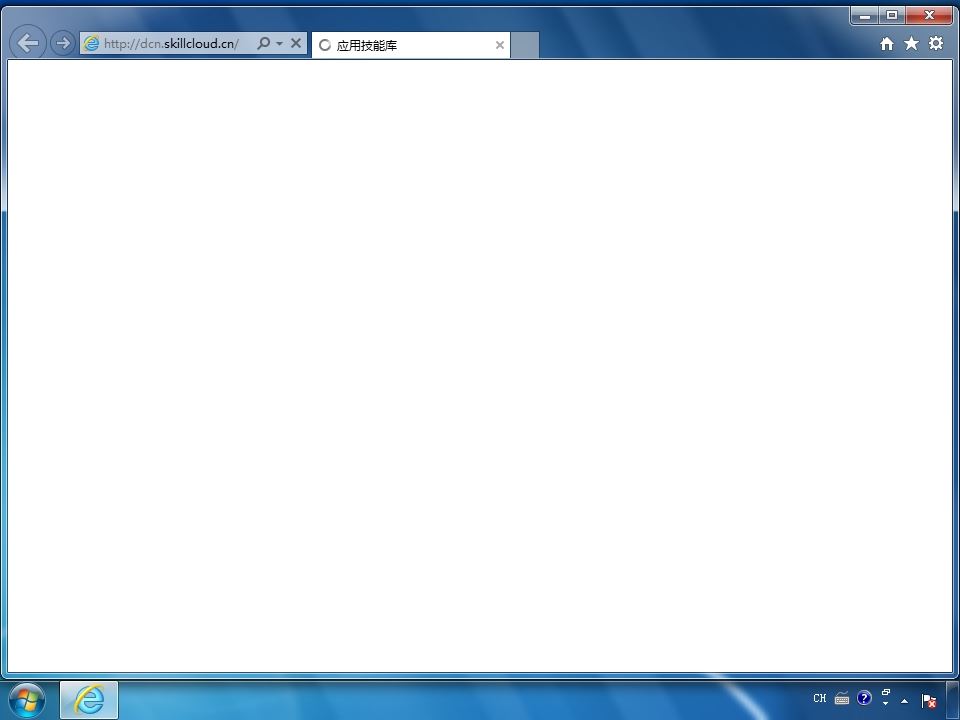
Task: Close the Internet Explorer window
Action: tap(929, 15)
